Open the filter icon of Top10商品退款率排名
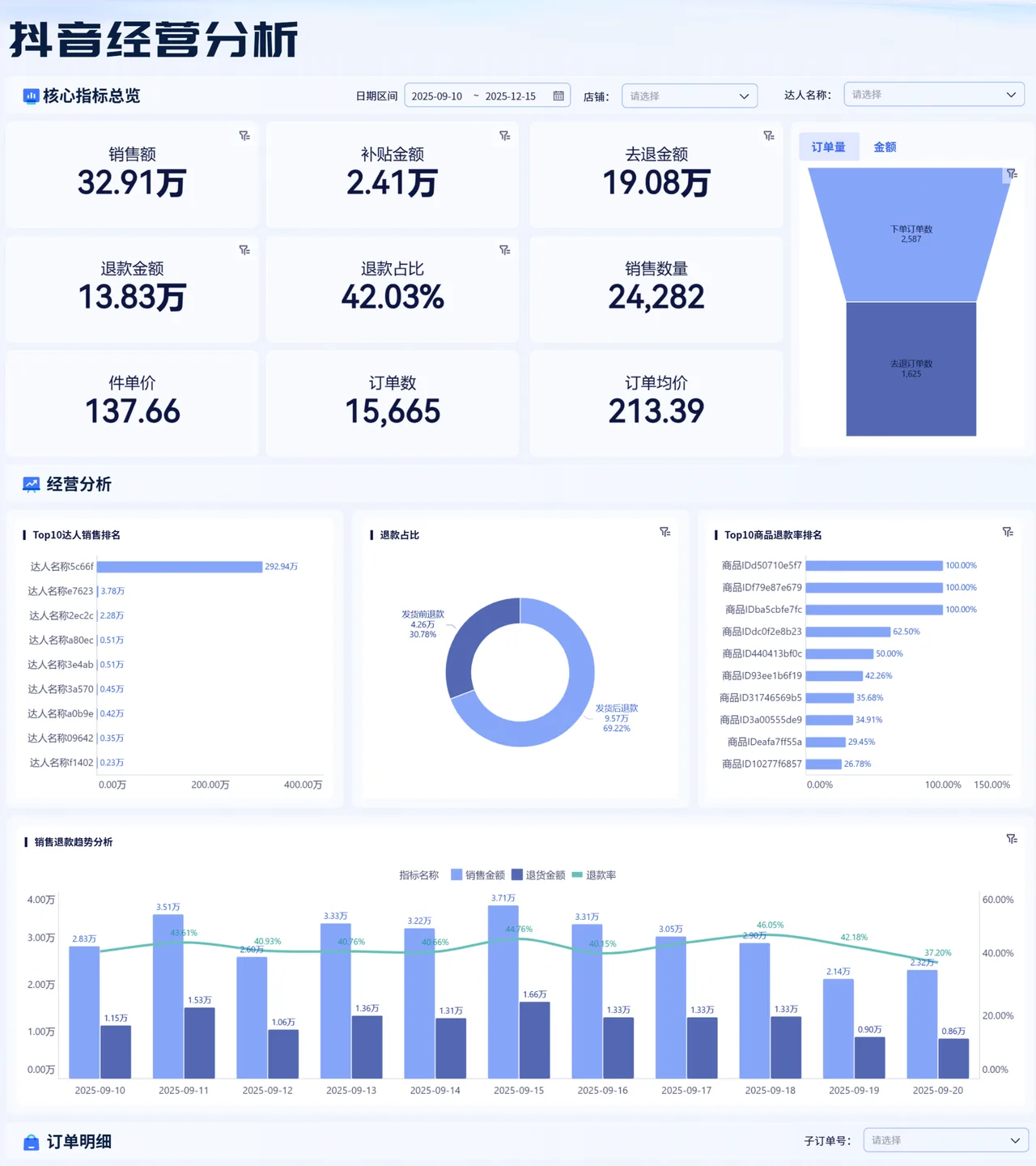This screenshot has width=1036, height=1166. click(x=1008, y=532)
